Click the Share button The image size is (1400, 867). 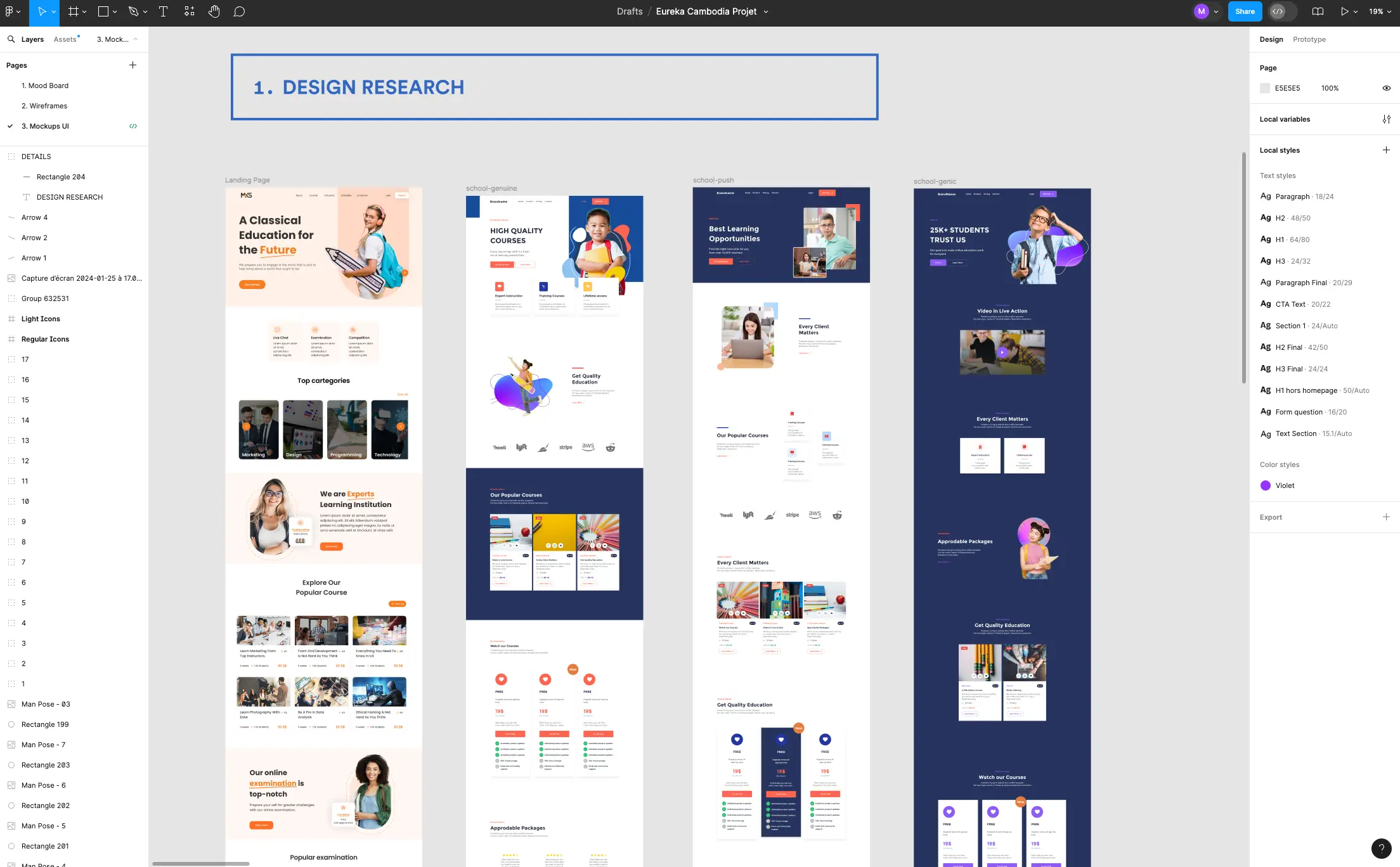pos(1245,11)
